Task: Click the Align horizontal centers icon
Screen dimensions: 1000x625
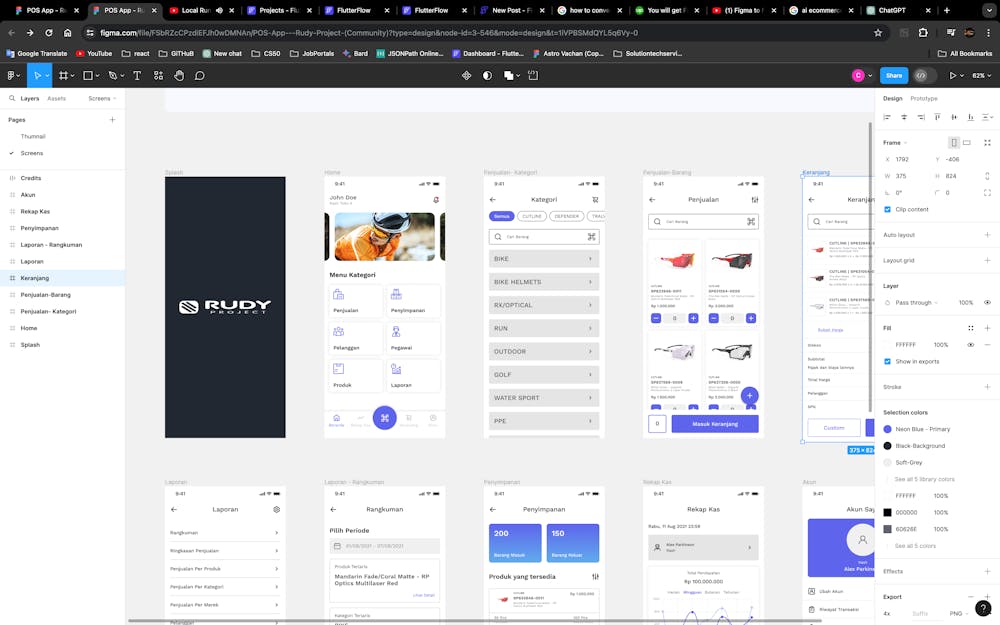Action: [x=904, y=117]
